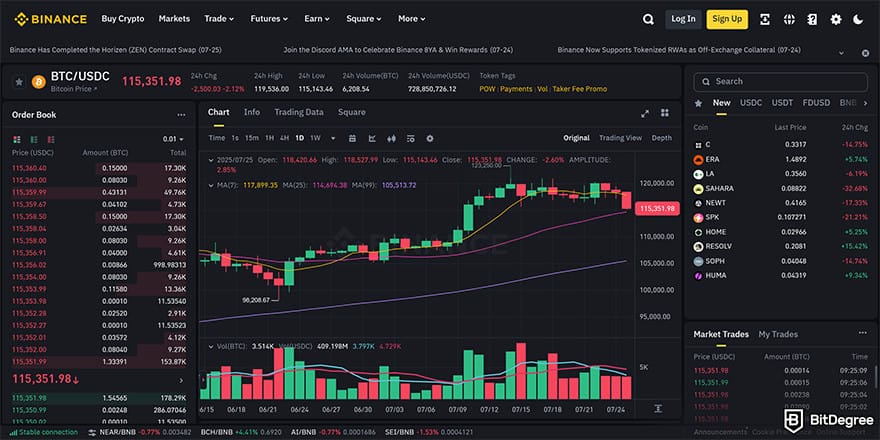Open the header search magnifier
This screenshot has height=440, width=880.
click(x=648, y=19)
